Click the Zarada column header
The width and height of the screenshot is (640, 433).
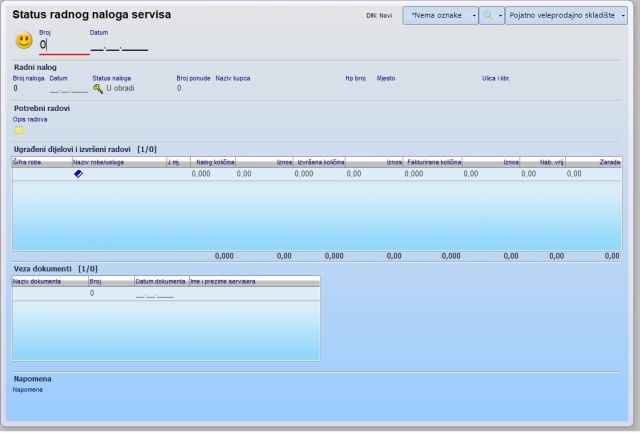pyautogui.click(x=608, y=161)
